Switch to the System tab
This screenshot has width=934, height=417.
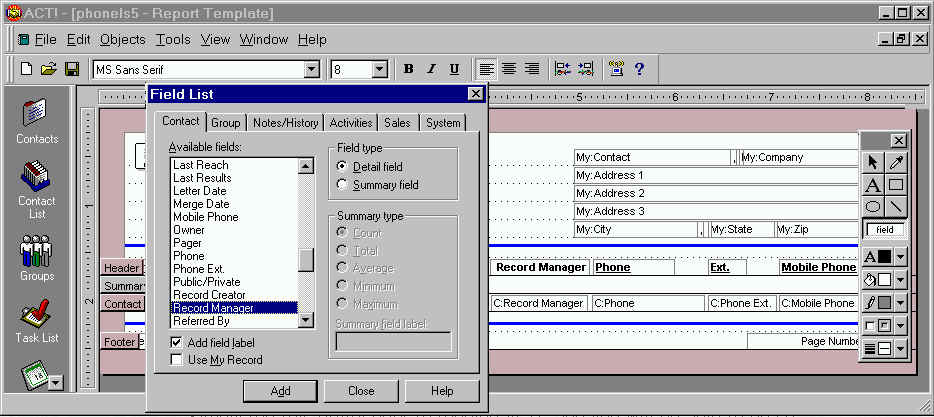click(x=443, y=123)
